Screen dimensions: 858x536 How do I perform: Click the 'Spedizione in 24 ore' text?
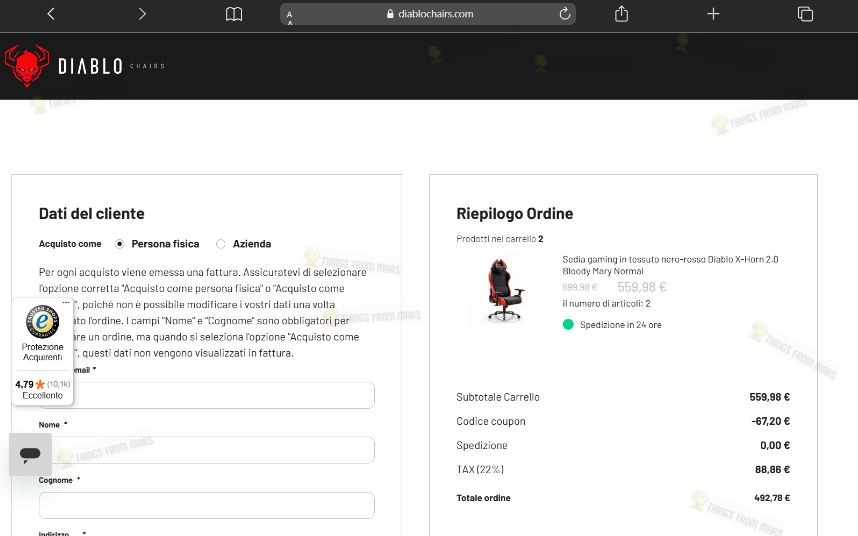[621, 325]
